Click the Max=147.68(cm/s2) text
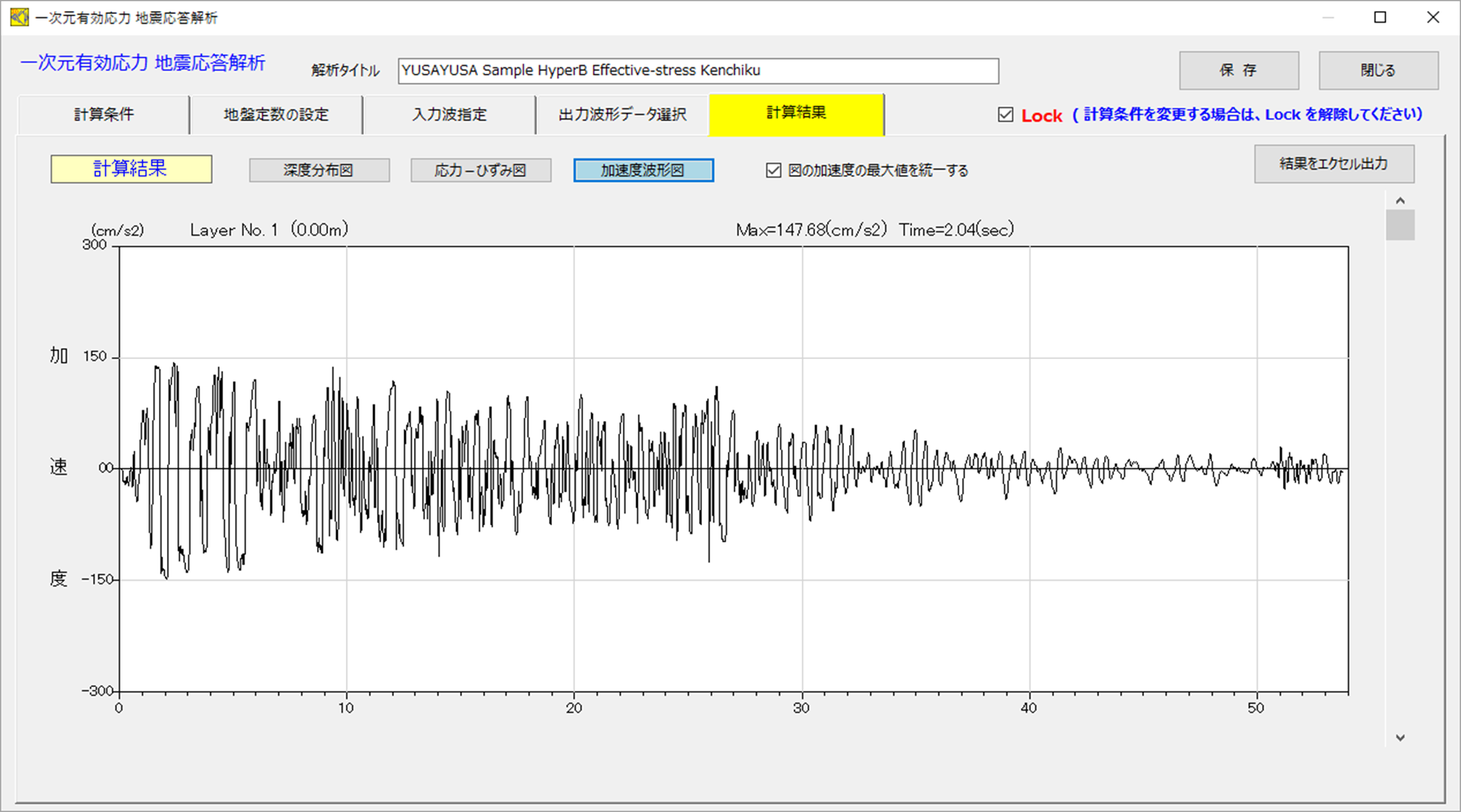Viewport: 1461px width, 812px height. (811, 230)
